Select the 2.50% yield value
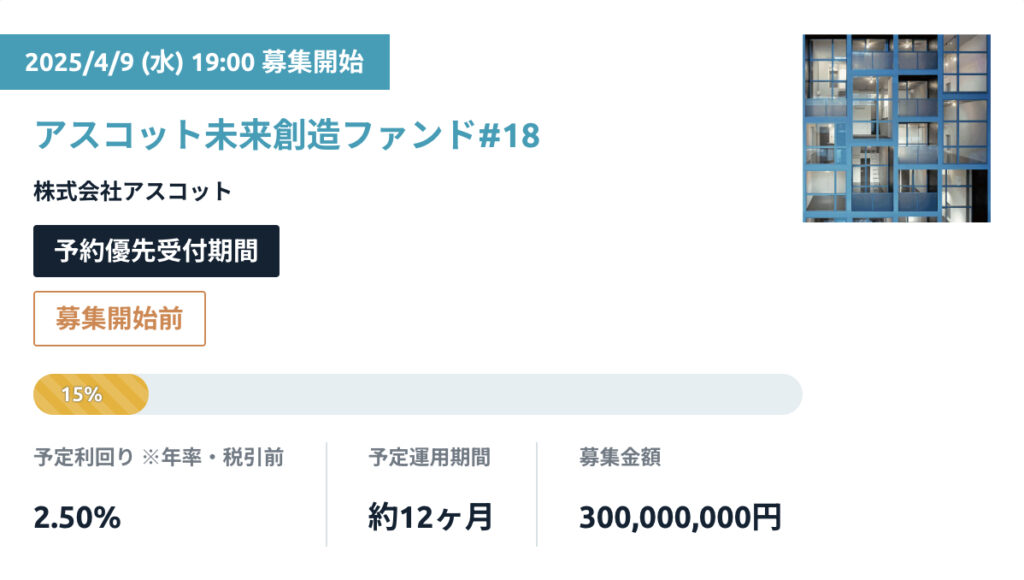The height and width of the screenshot is (580, 1024). [x=77, y=517]
